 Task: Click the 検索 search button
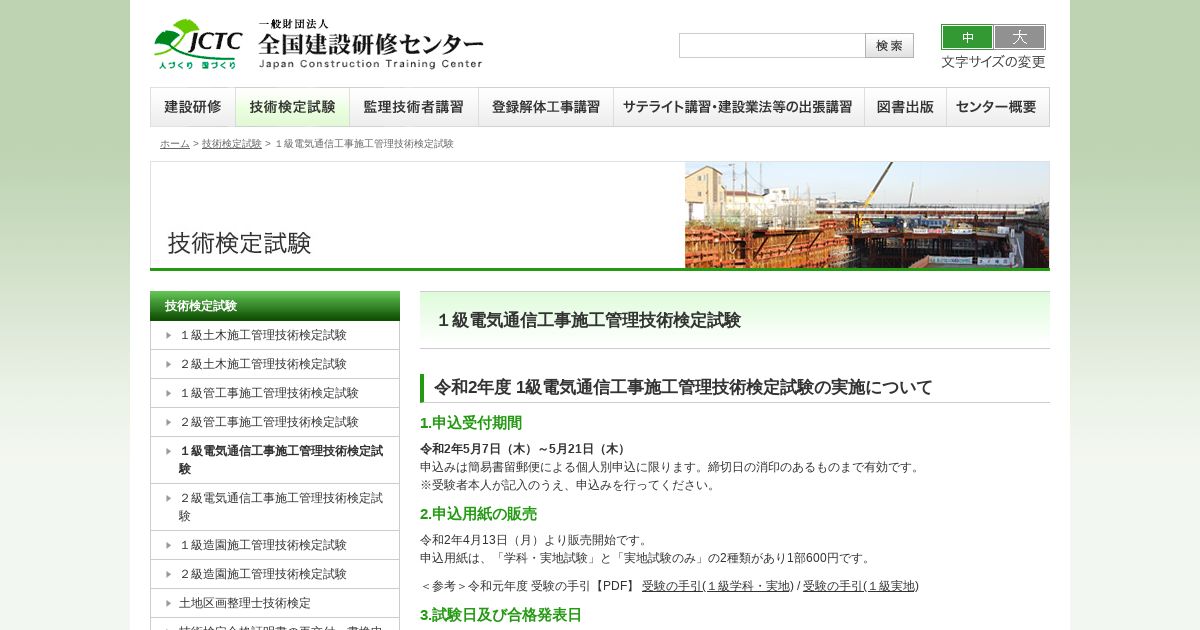point(889,46)
